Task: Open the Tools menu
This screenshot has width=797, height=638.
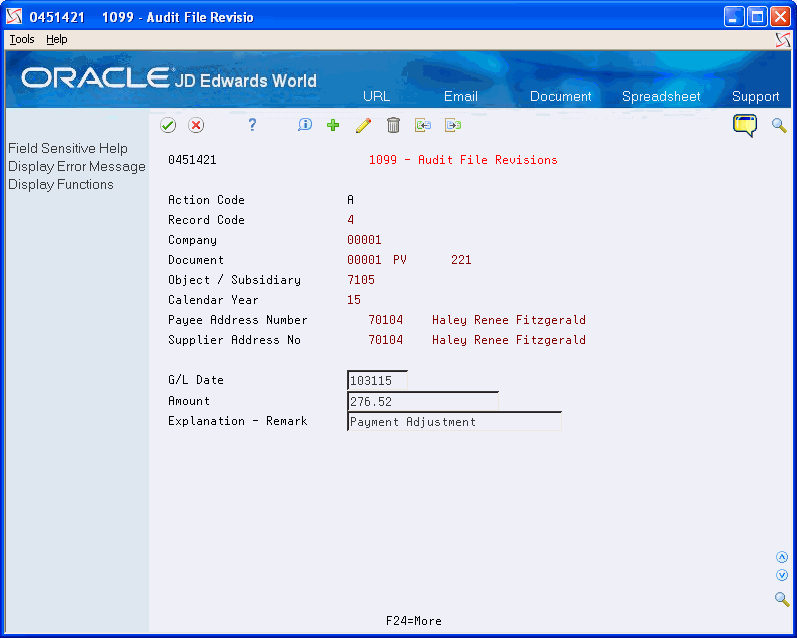Action: (x=22, y=39)
